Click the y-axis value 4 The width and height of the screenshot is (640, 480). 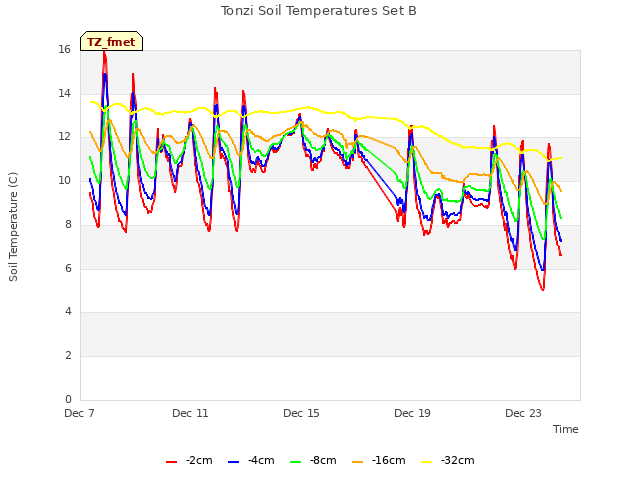(x=68, y=311)
